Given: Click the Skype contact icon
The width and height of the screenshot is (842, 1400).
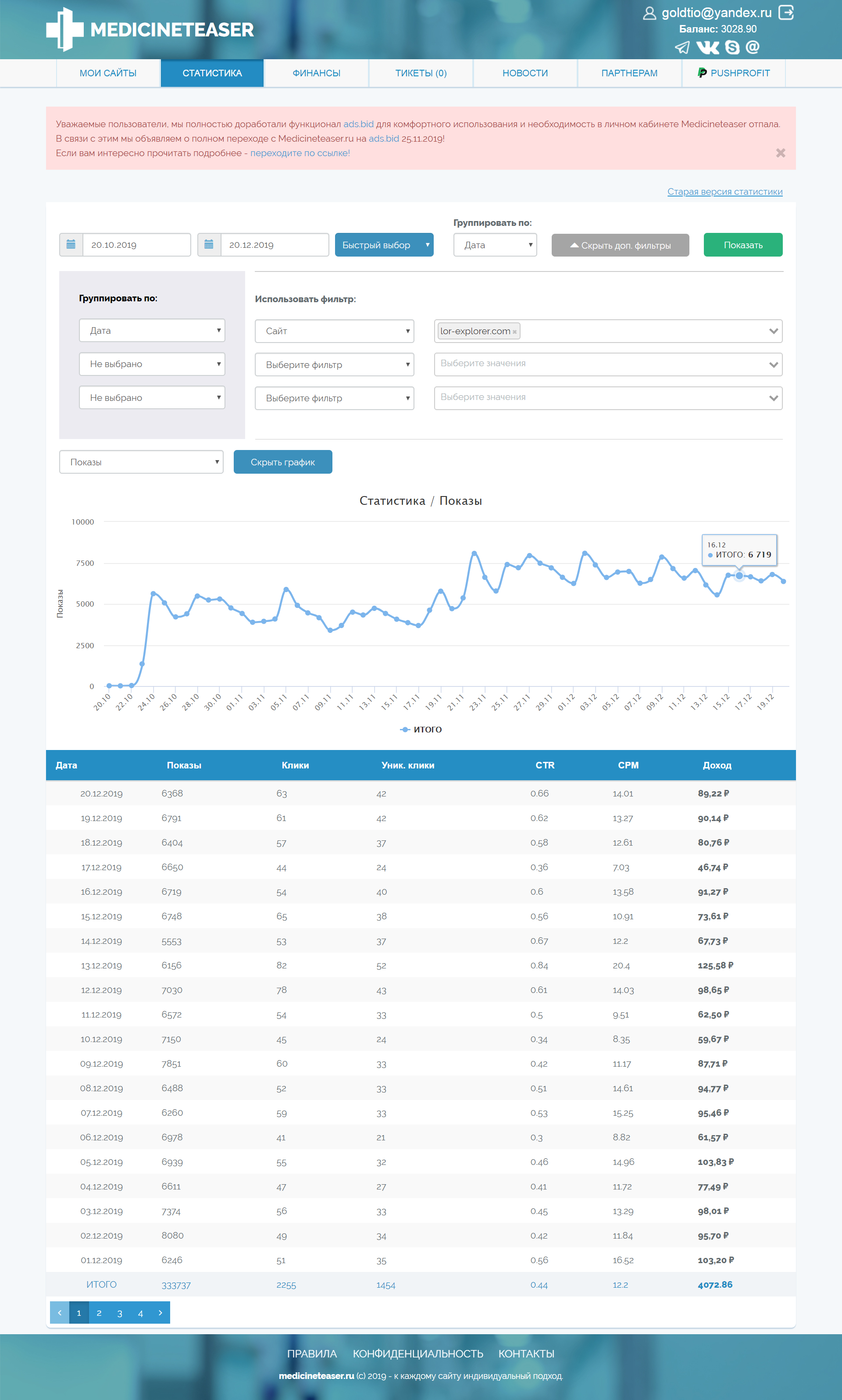Looking at the screenshot, I should pyautogui.click(x=732, y=48).
